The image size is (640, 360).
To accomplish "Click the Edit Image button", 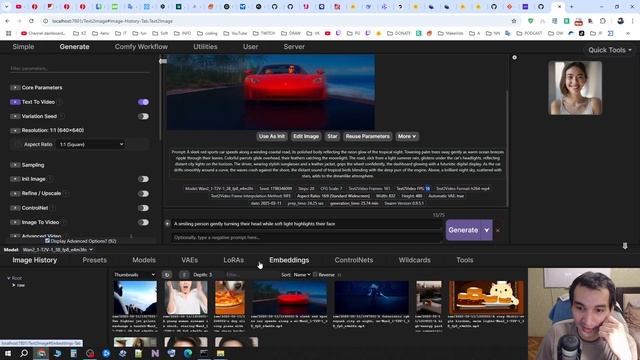I will coord(306,136).
